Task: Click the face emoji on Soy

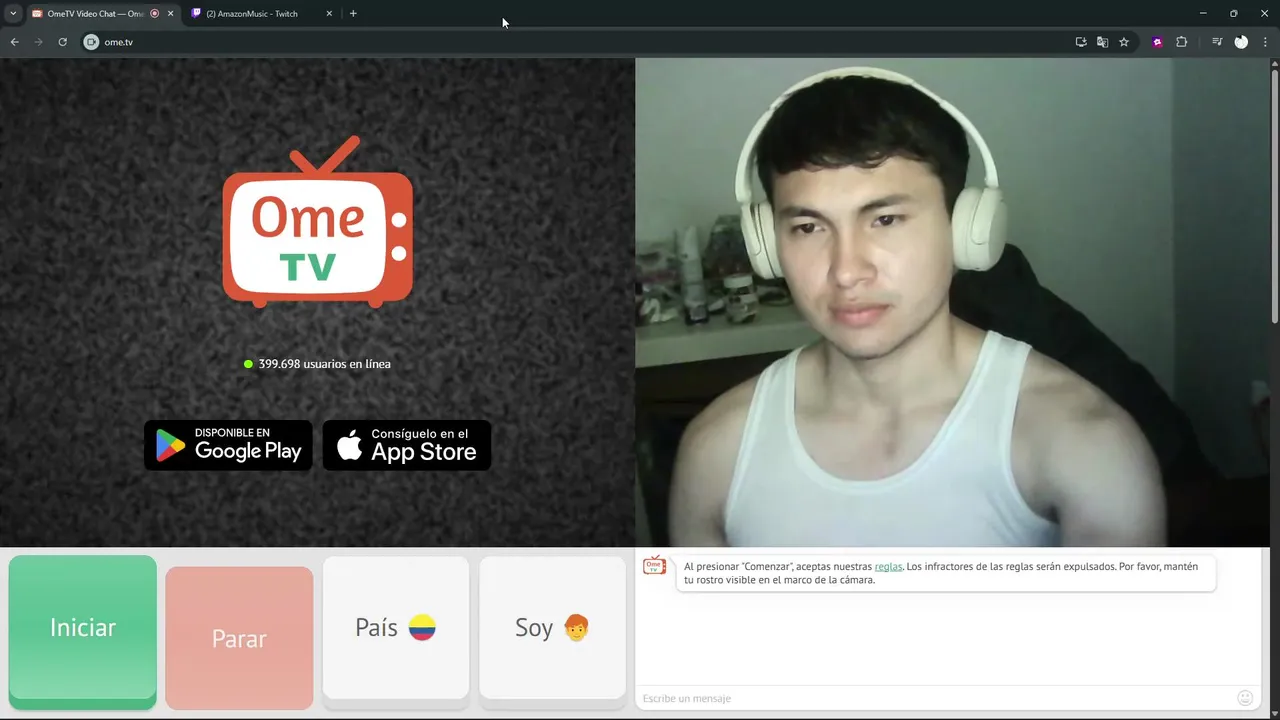Action: [x=576, y=628]
